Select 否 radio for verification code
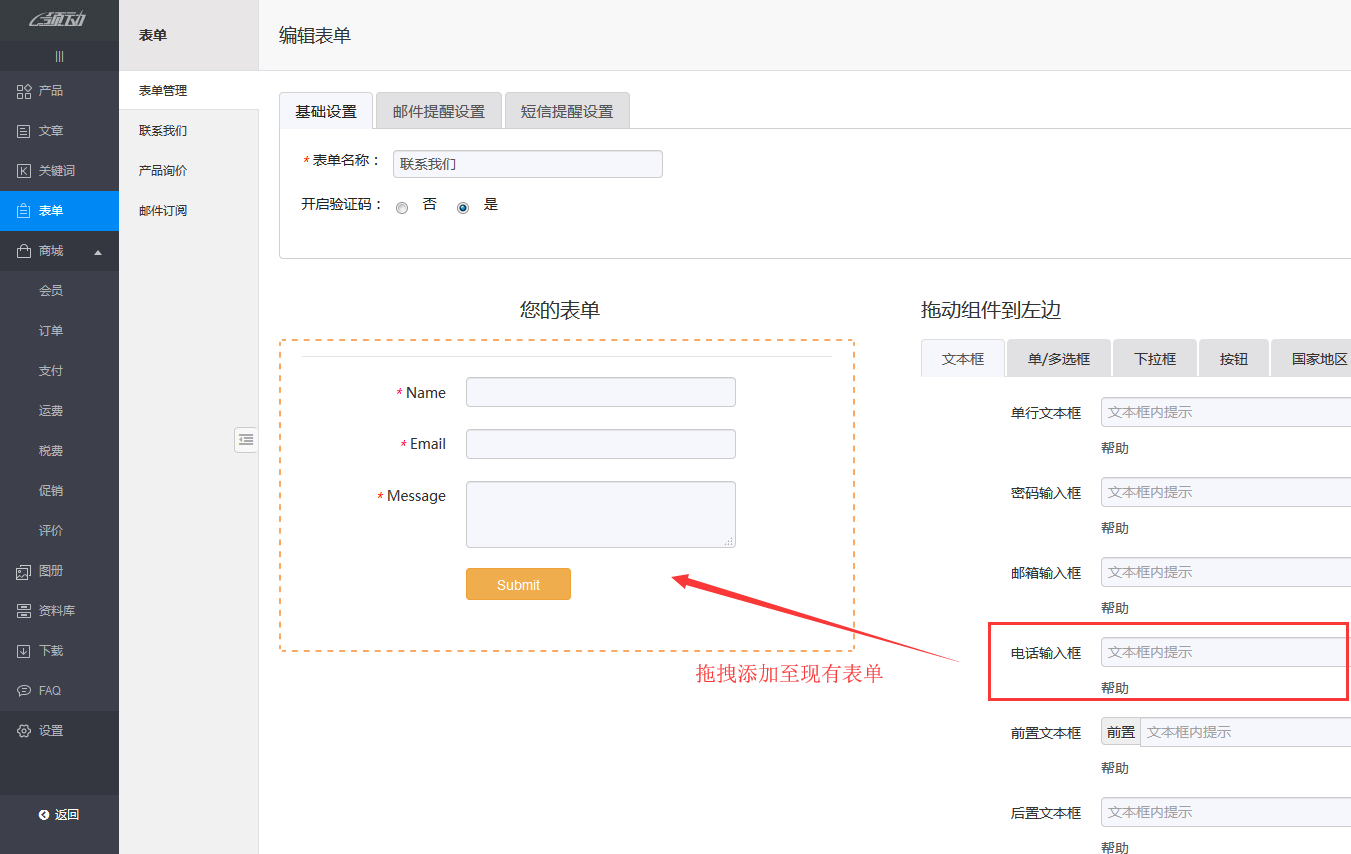 click(402, 208)
